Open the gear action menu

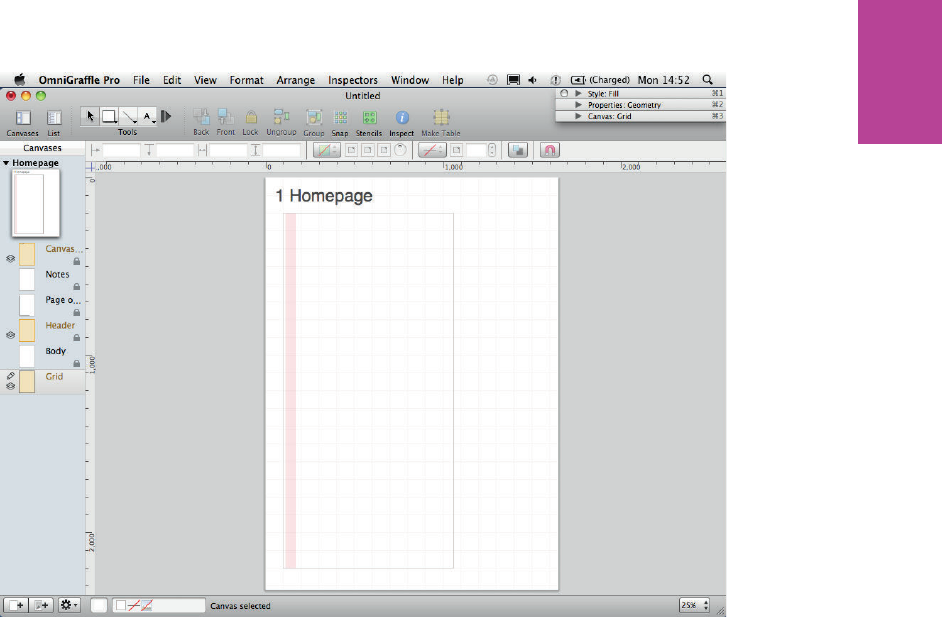(x=69, y=605)
